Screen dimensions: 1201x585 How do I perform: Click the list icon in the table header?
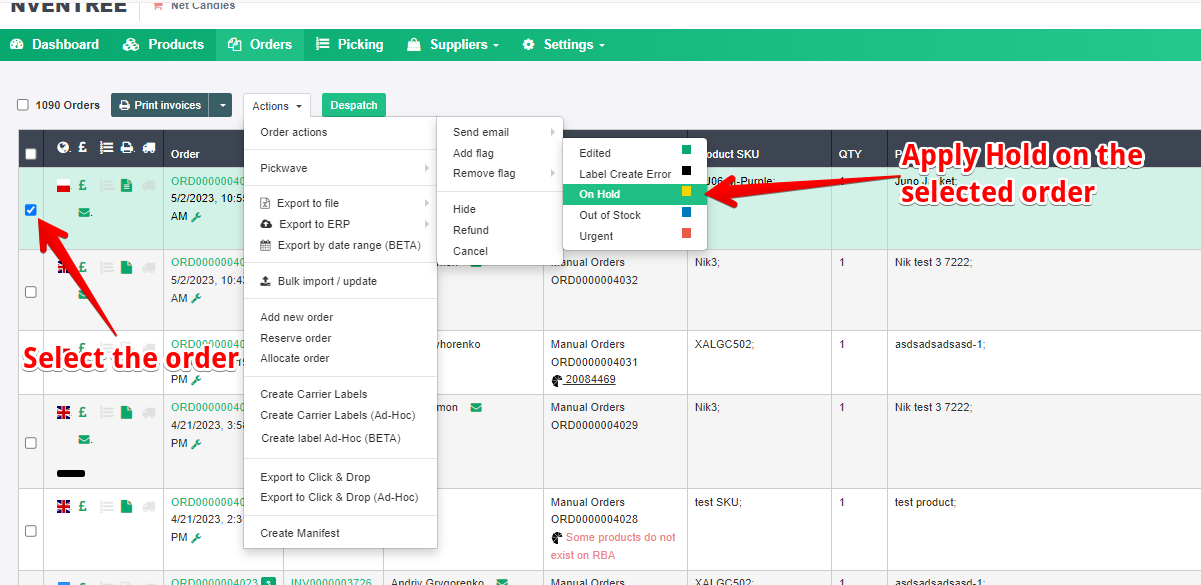coord(106,148)
